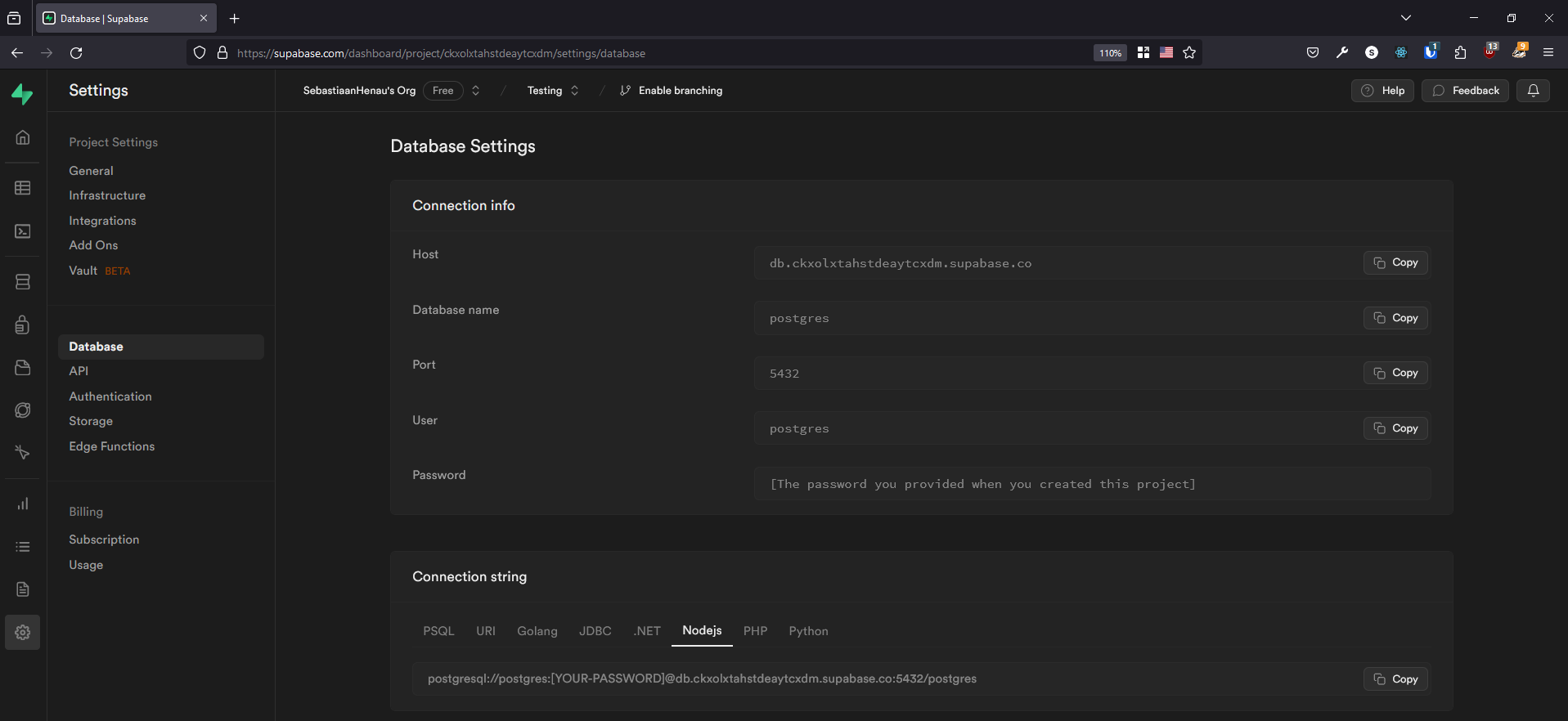The width and height of the screenshot is (1568, 721).
Task: Open the Edge Functions icon in sidebar
Action: 23,453
